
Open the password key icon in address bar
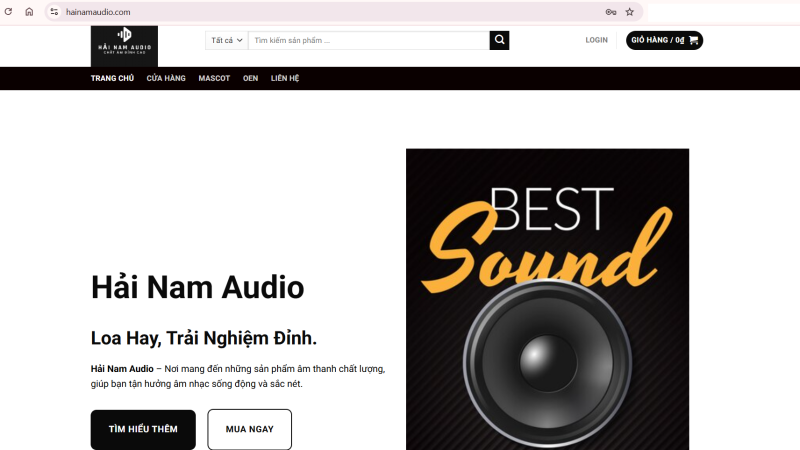(x=610, y=12)
